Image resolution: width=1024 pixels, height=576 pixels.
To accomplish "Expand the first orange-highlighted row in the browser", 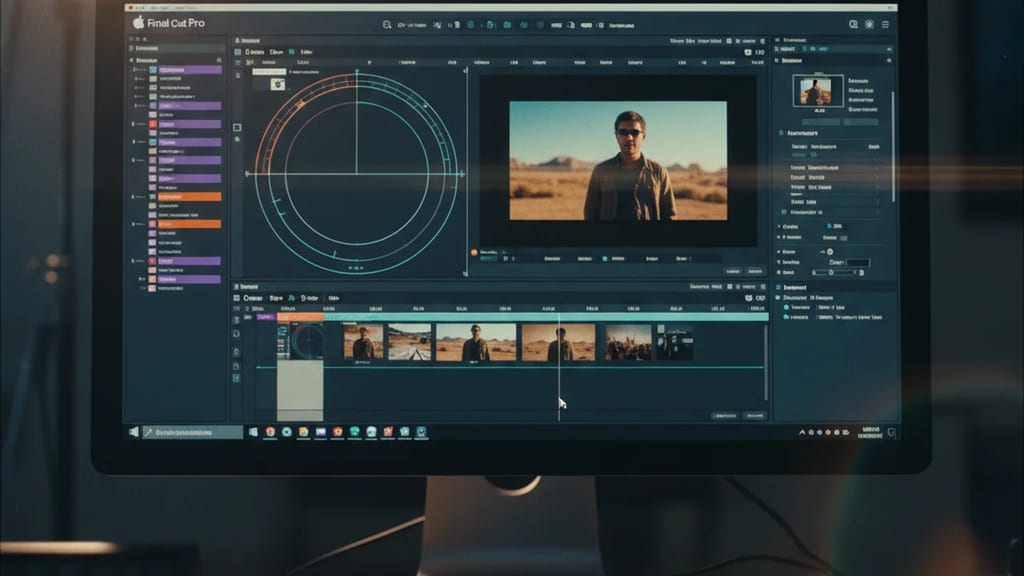I will tap(134, 197).
